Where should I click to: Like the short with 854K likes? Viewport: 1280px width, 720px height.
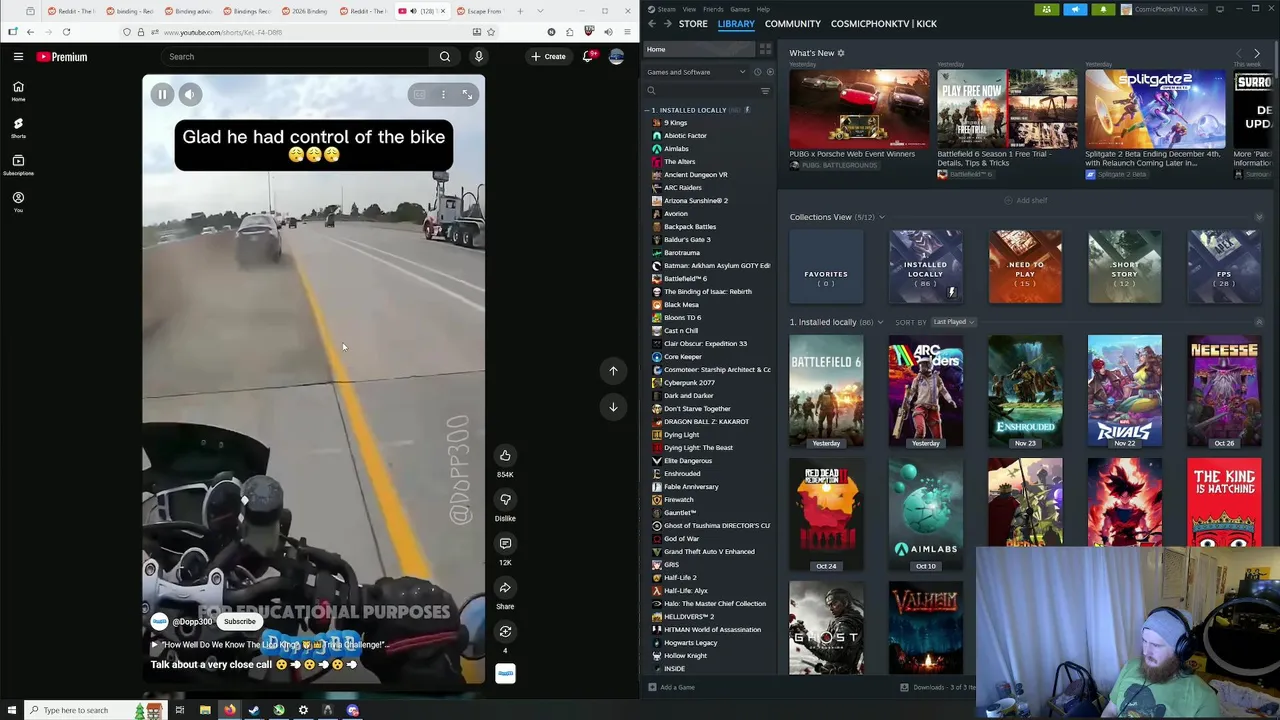(x=505, y=456)
